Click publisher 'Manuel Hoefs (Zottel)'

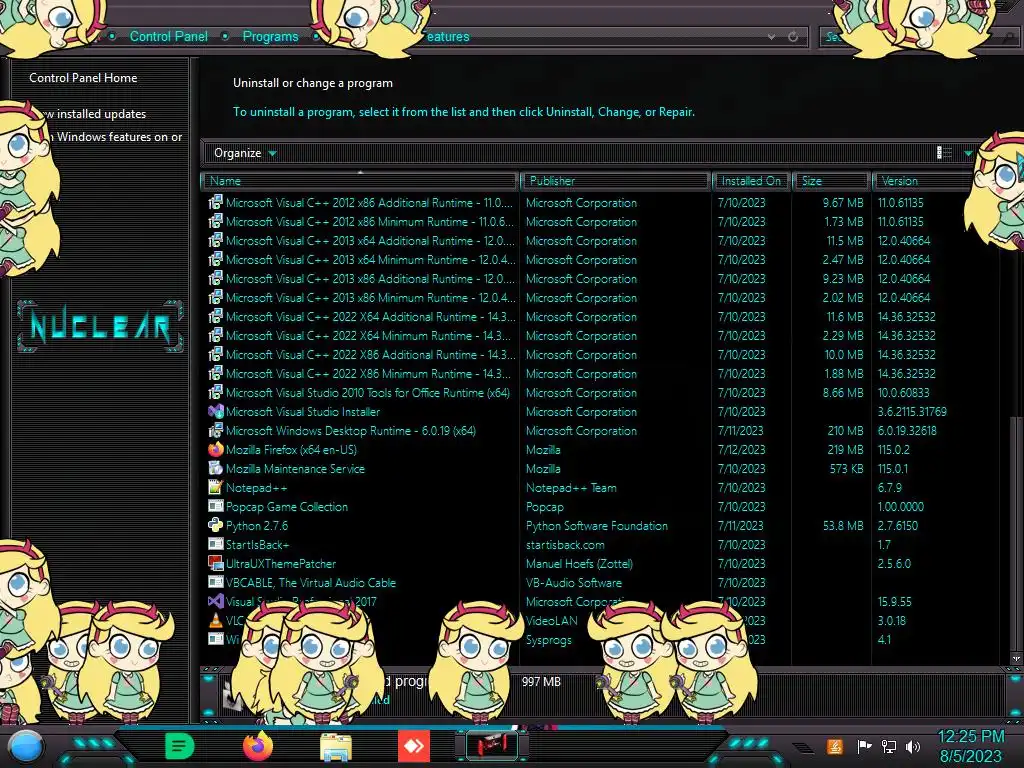tap(579, 563)
